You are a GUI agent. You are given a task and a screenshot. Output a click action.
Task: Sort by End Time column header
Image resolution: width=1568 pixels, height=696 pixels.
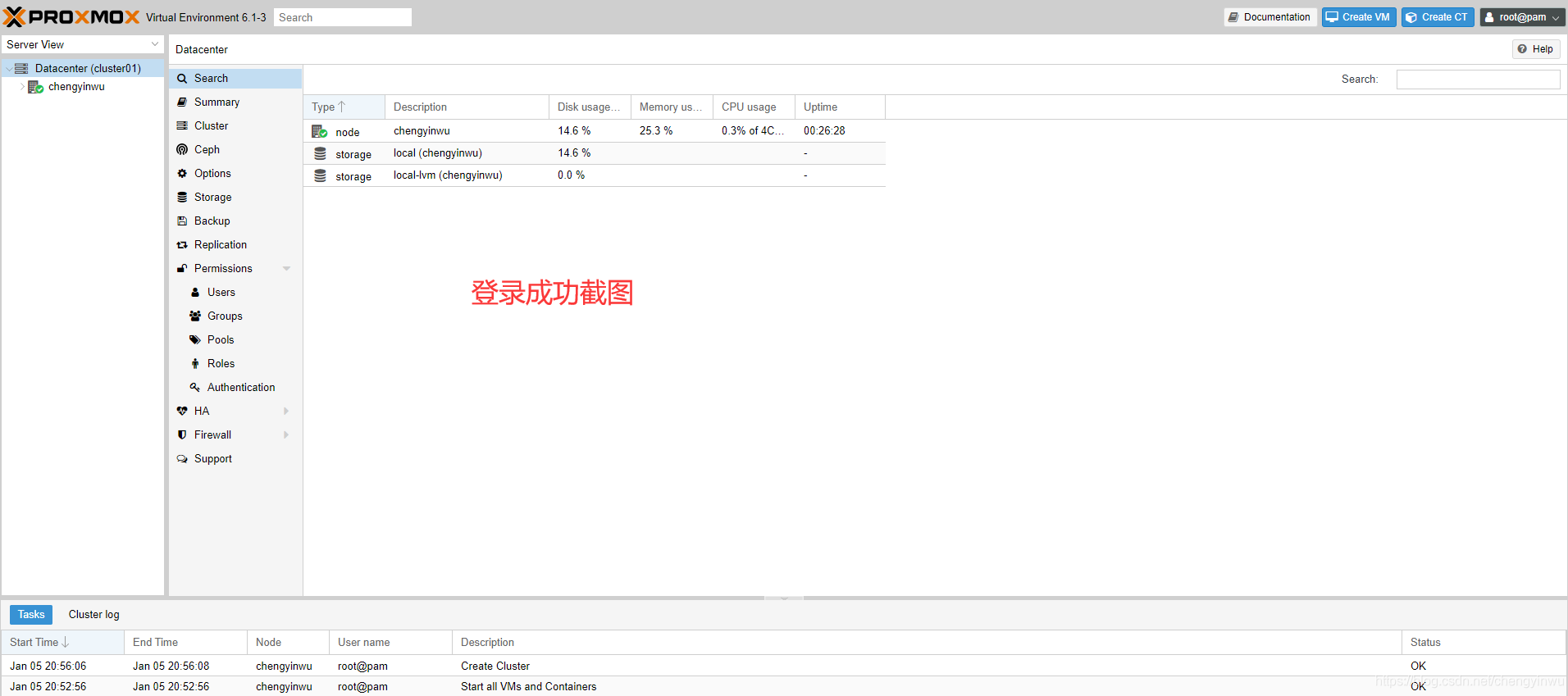pos(185,643)
